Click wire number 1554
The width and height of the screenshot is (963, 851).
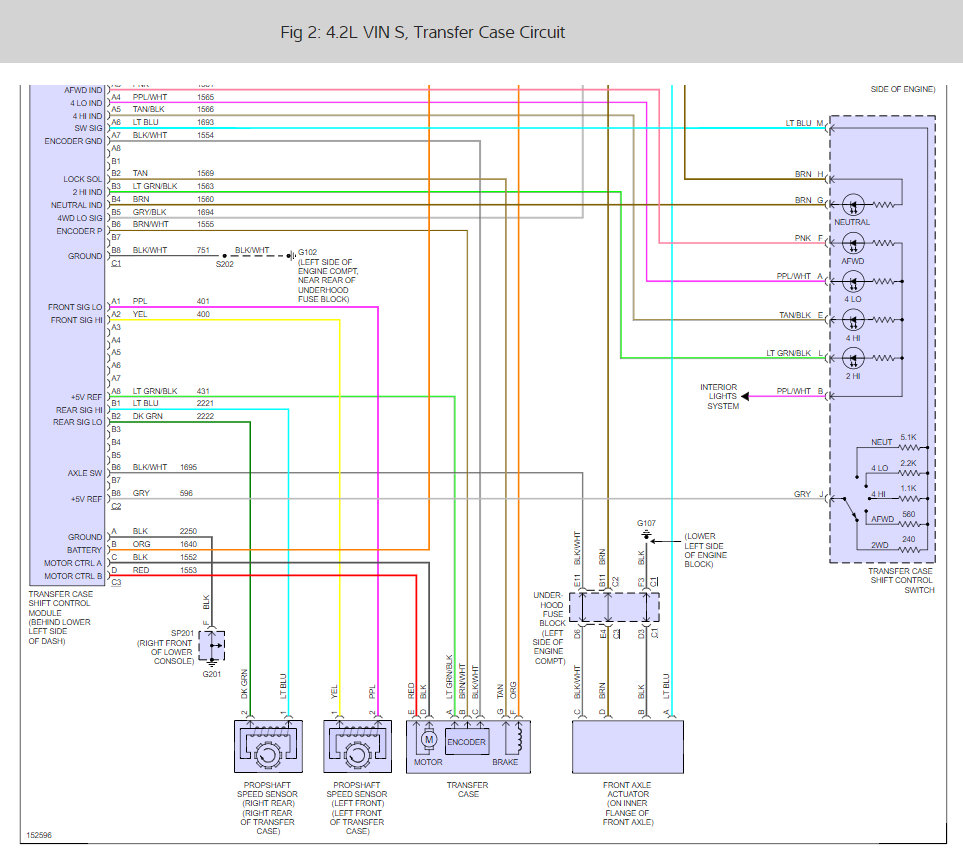coord(206,135)
